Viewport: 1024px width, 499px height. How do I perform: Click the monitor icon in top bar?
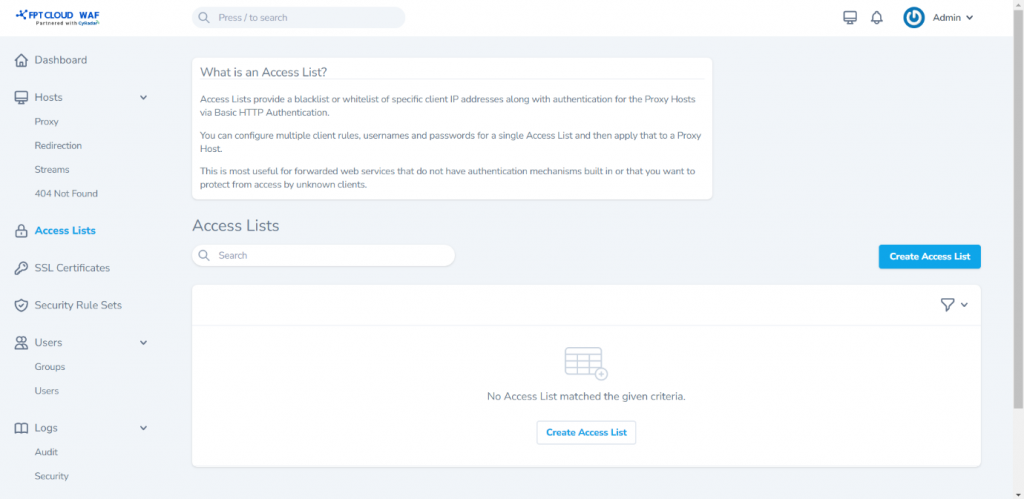pyautogui.click(x=850, y=18)
